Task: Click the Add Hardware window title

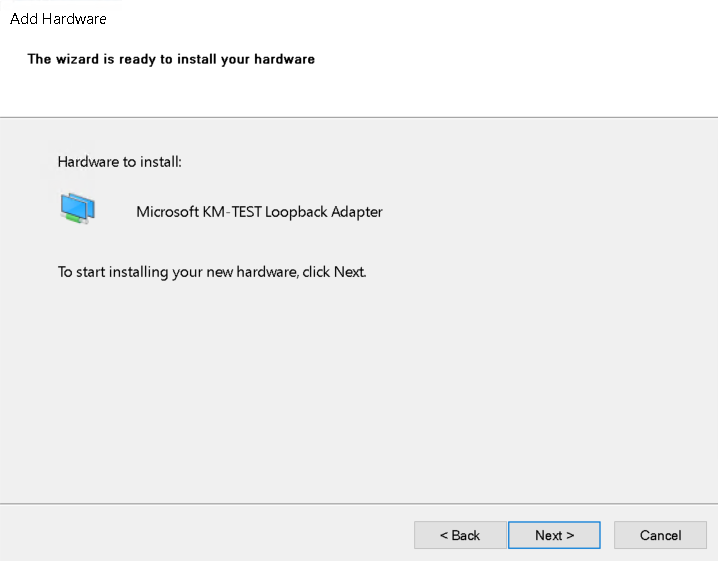Action: pos(58,19)
